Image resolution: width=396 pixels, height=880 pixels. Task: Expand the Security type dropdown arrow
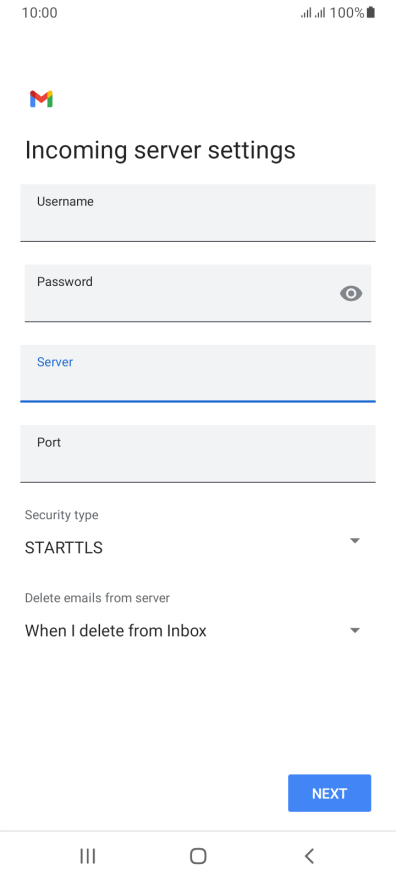(354, 540)
